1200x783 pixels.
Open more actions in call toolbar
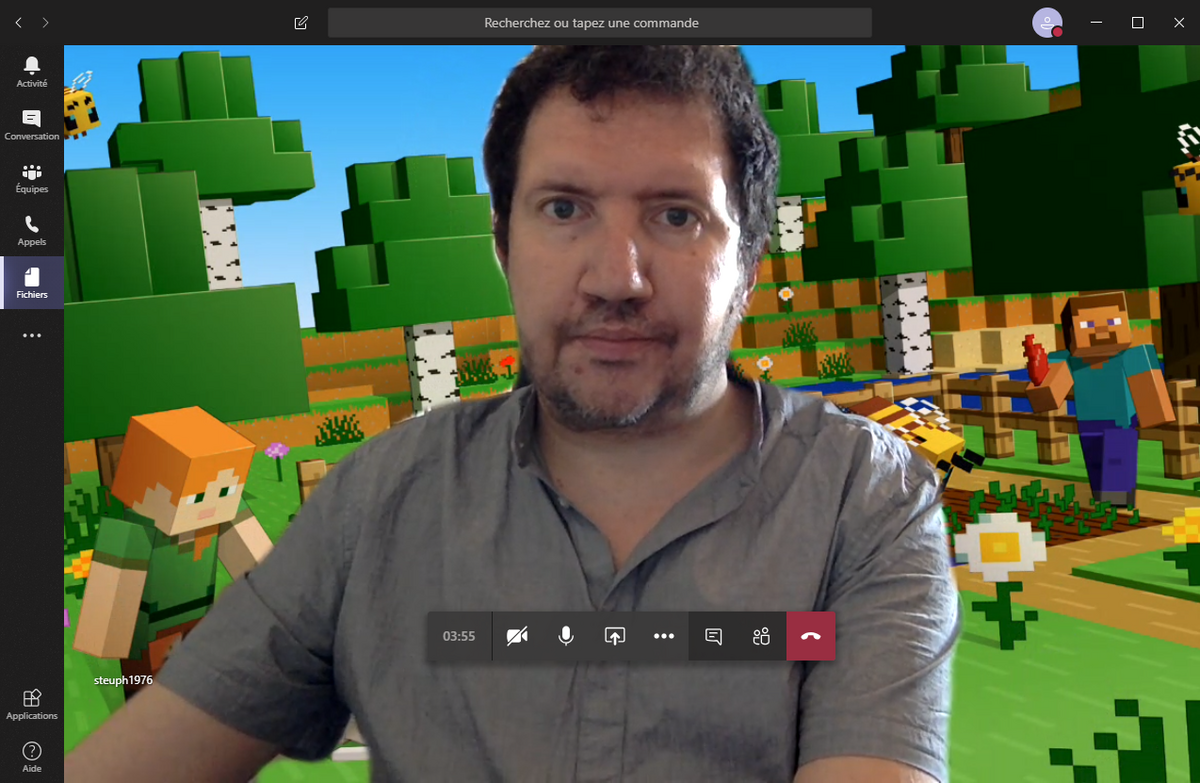point(664,636)
